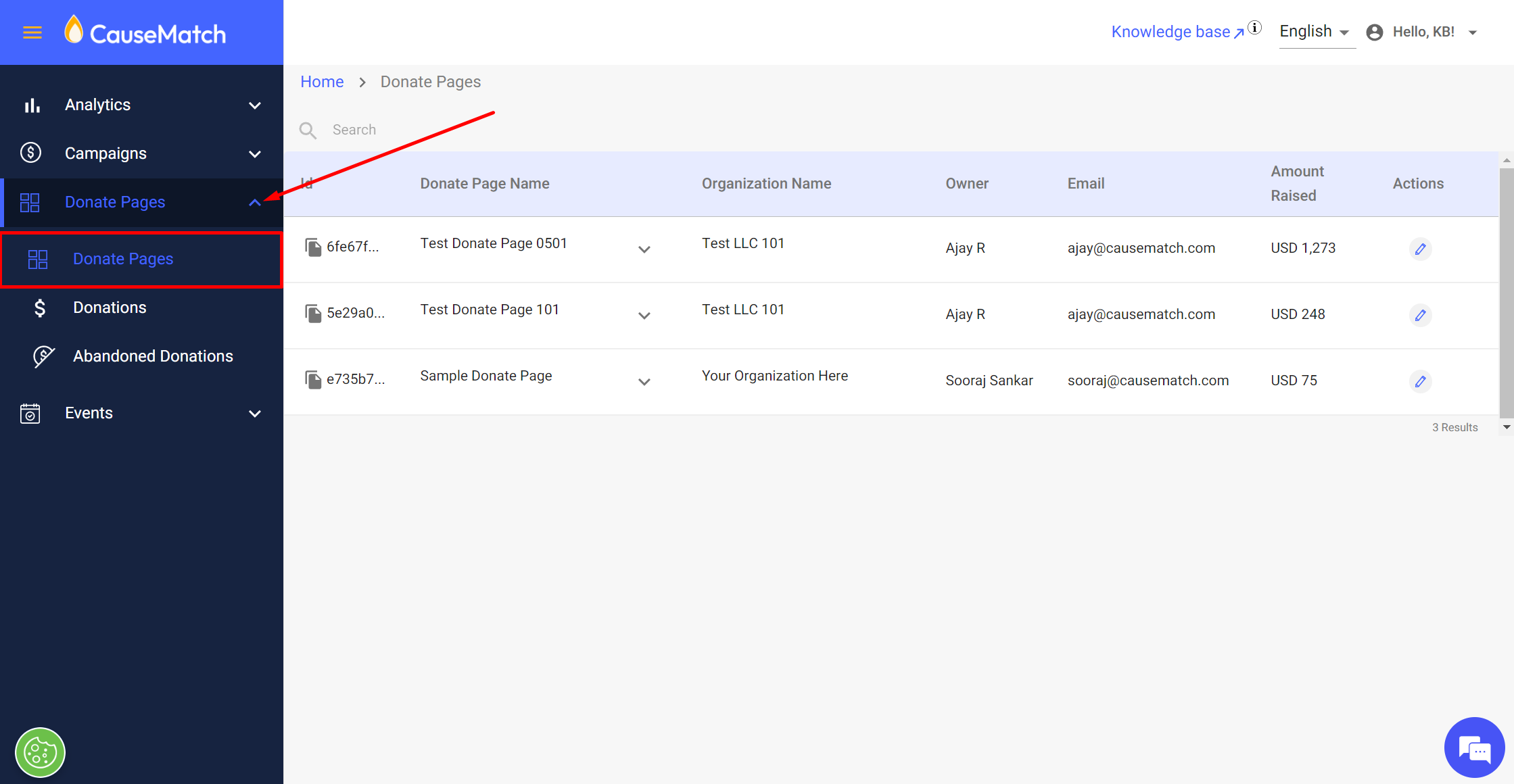Image resolution: width=1514 pixels, height=784 pixels.
Task: Edit Sample Donate Page pencil icon
Action: (x=1420, y=381)
